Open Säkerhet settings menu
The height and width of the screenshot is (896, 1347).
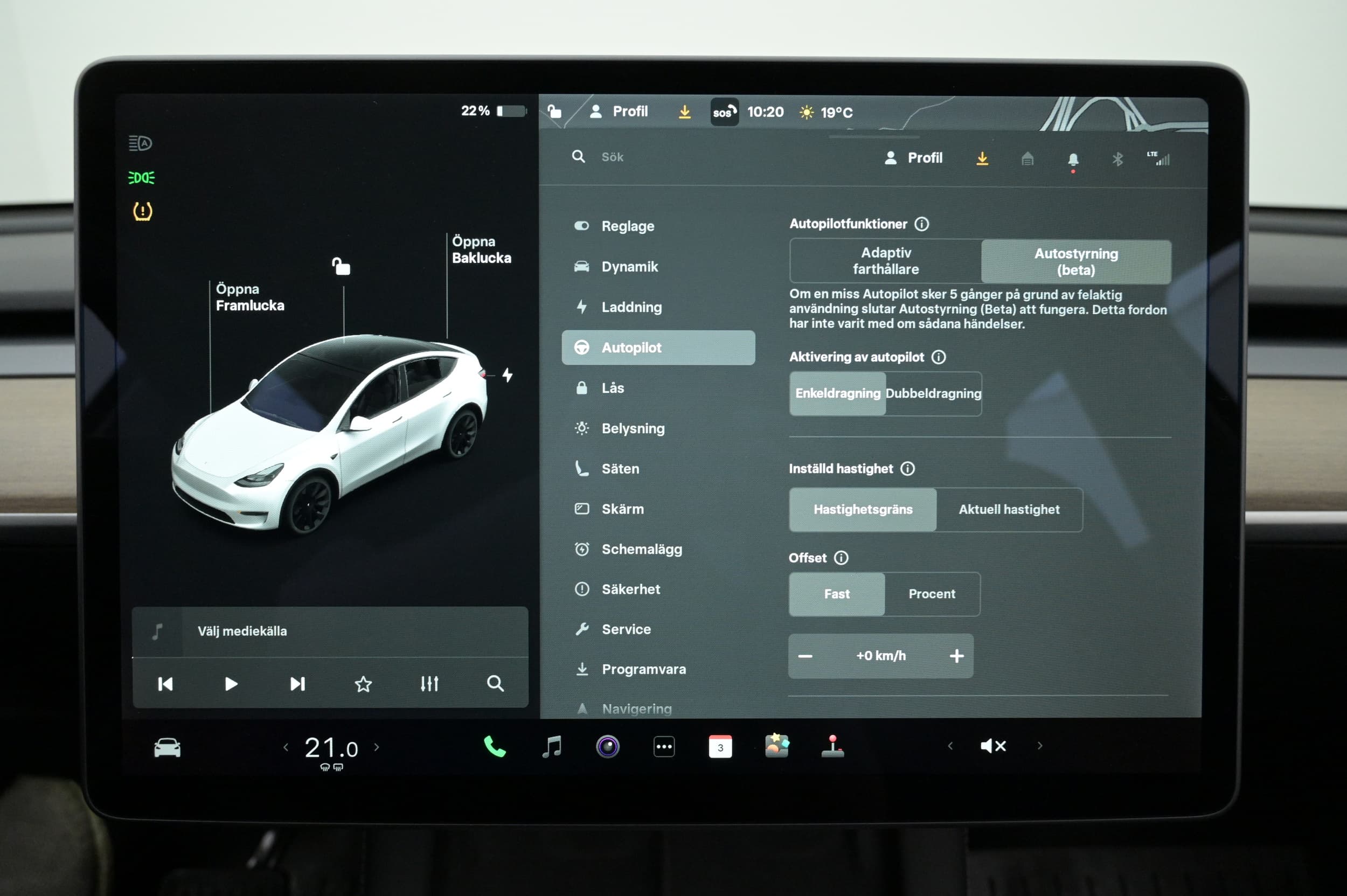pos(658,589)
